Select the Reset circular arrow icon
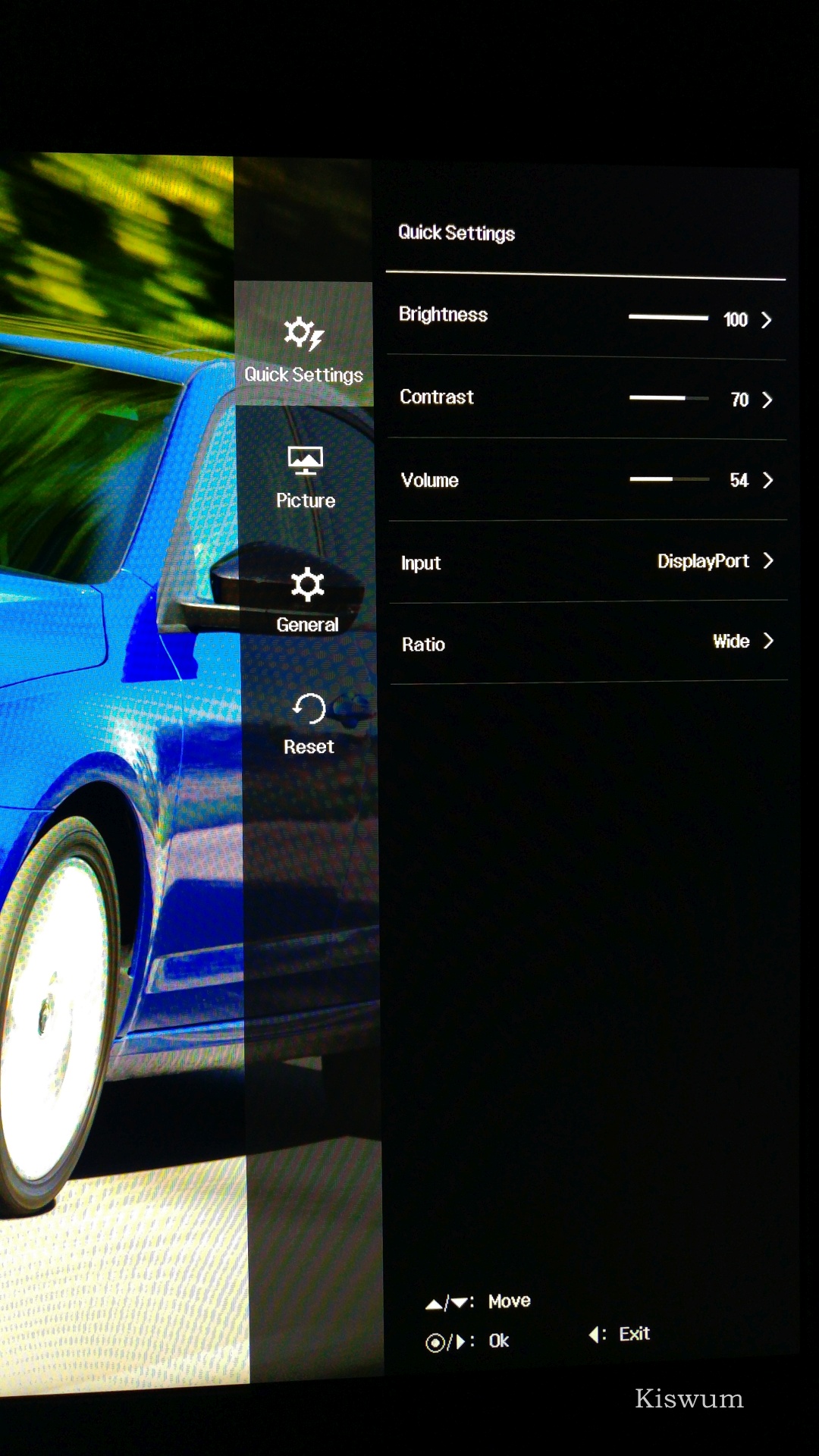This screenshot has height=1456, width=819. click(x=309, y=709)
